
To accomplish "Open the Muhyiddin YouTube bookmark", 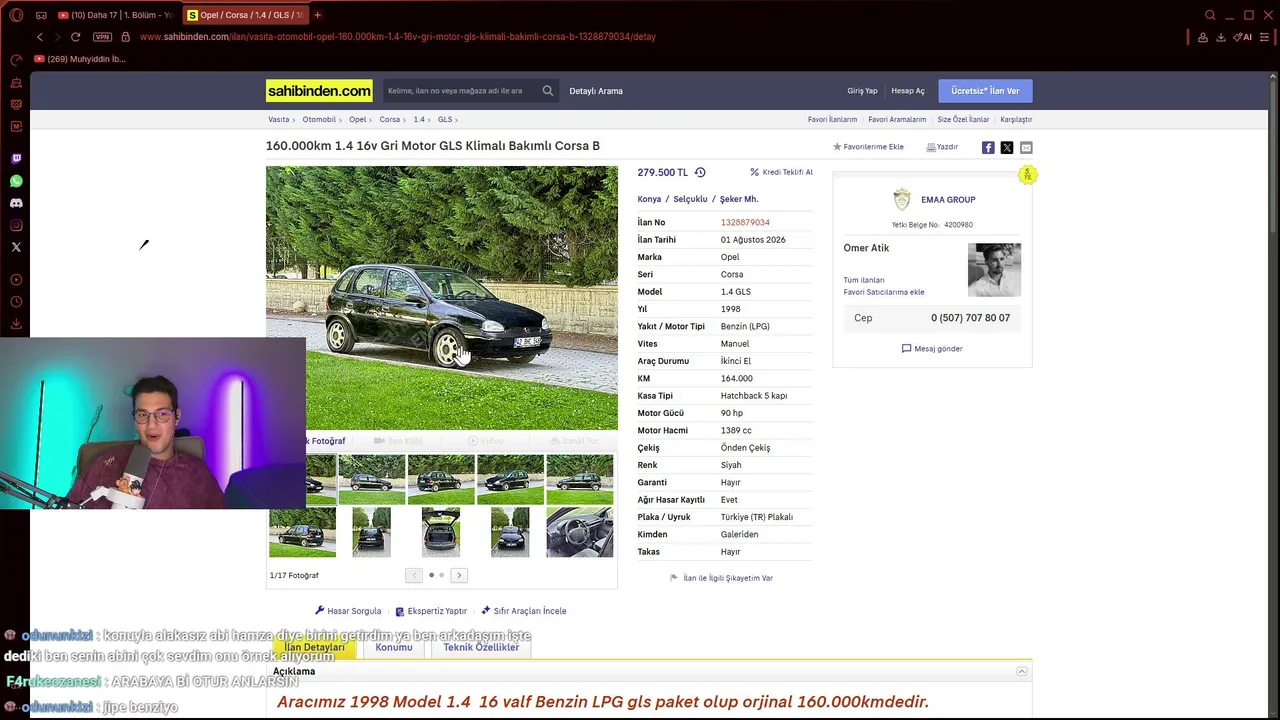I will [80, 59].
